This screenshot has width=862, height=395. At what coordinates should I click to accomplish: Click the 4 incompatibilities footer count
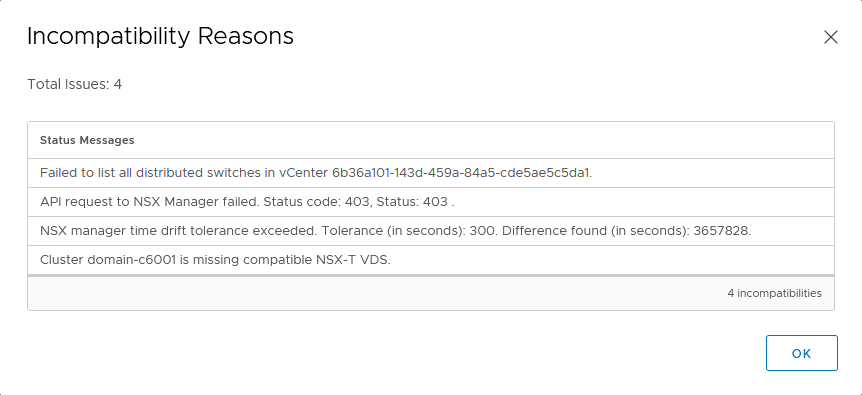click(774, 293)
